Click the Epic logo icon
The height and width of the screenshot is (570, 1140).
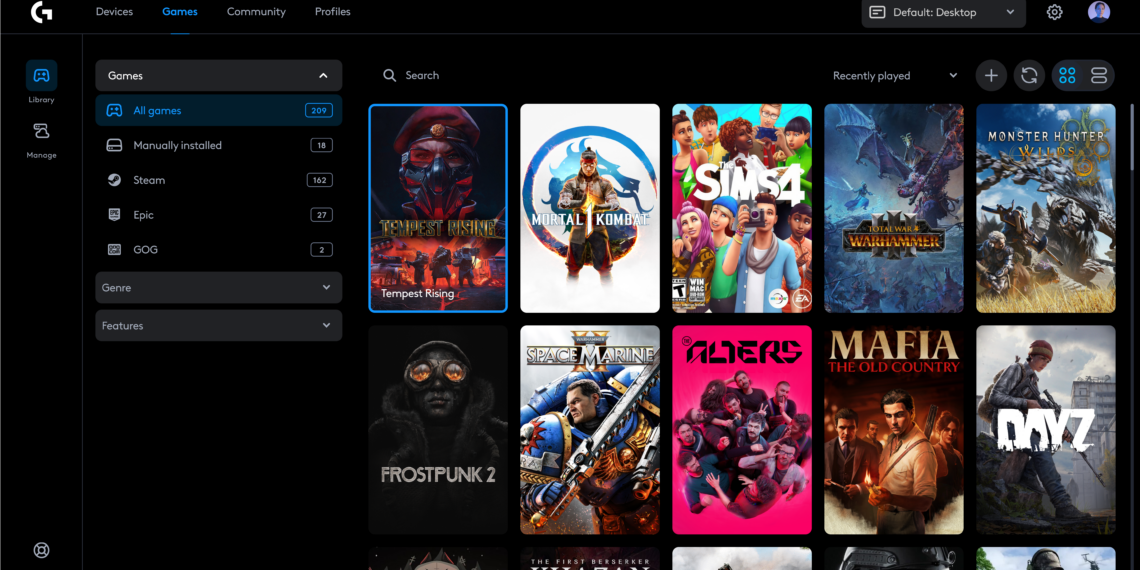[114, 214]
